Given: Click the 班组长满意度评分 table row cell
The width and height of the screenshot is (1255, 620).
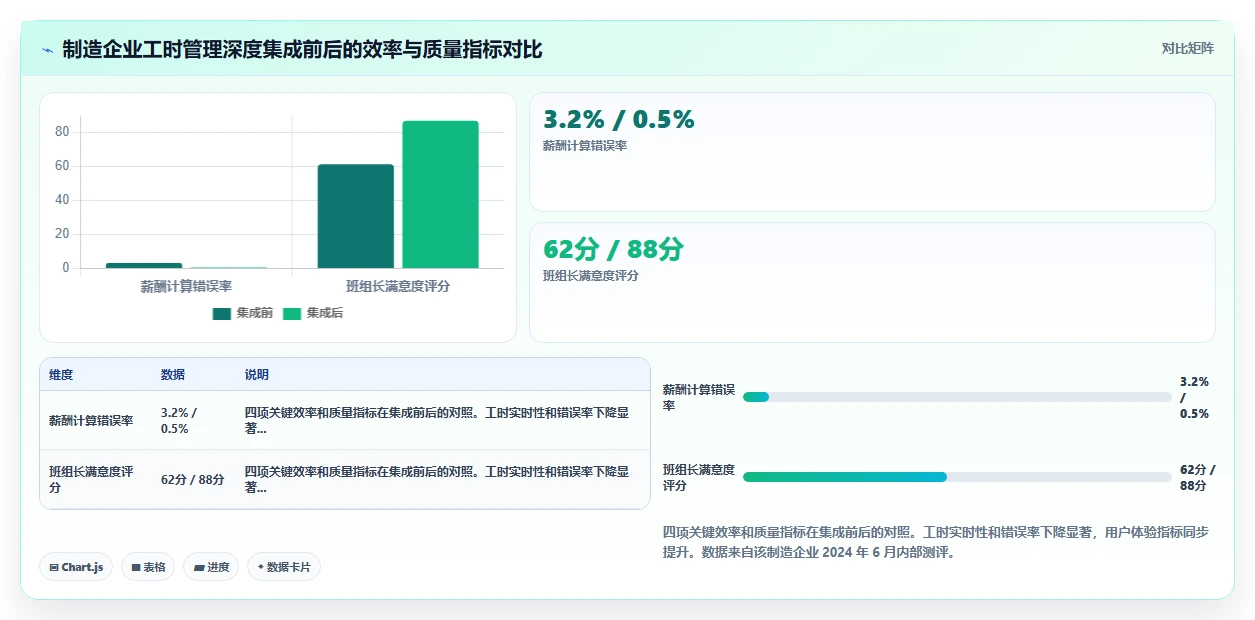Looking at the screenshot, I should (x=96, y=479).
